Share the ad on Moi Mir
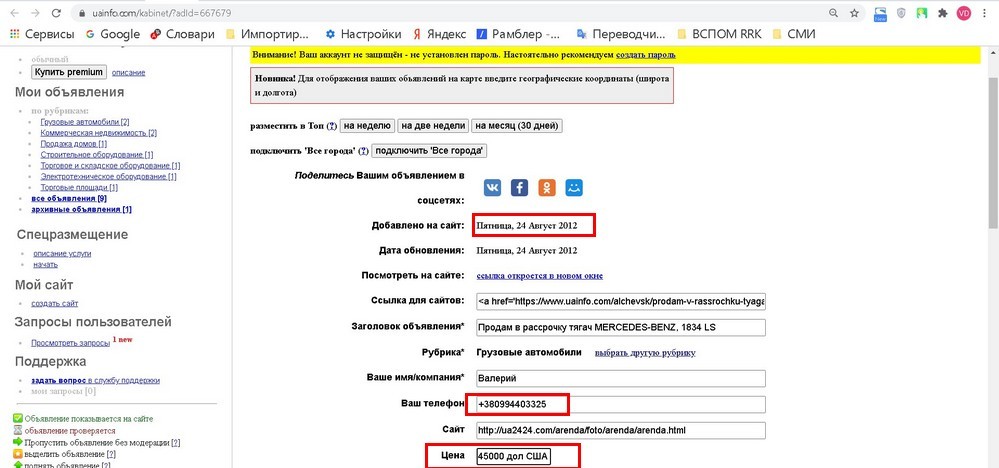 (574, 187)
